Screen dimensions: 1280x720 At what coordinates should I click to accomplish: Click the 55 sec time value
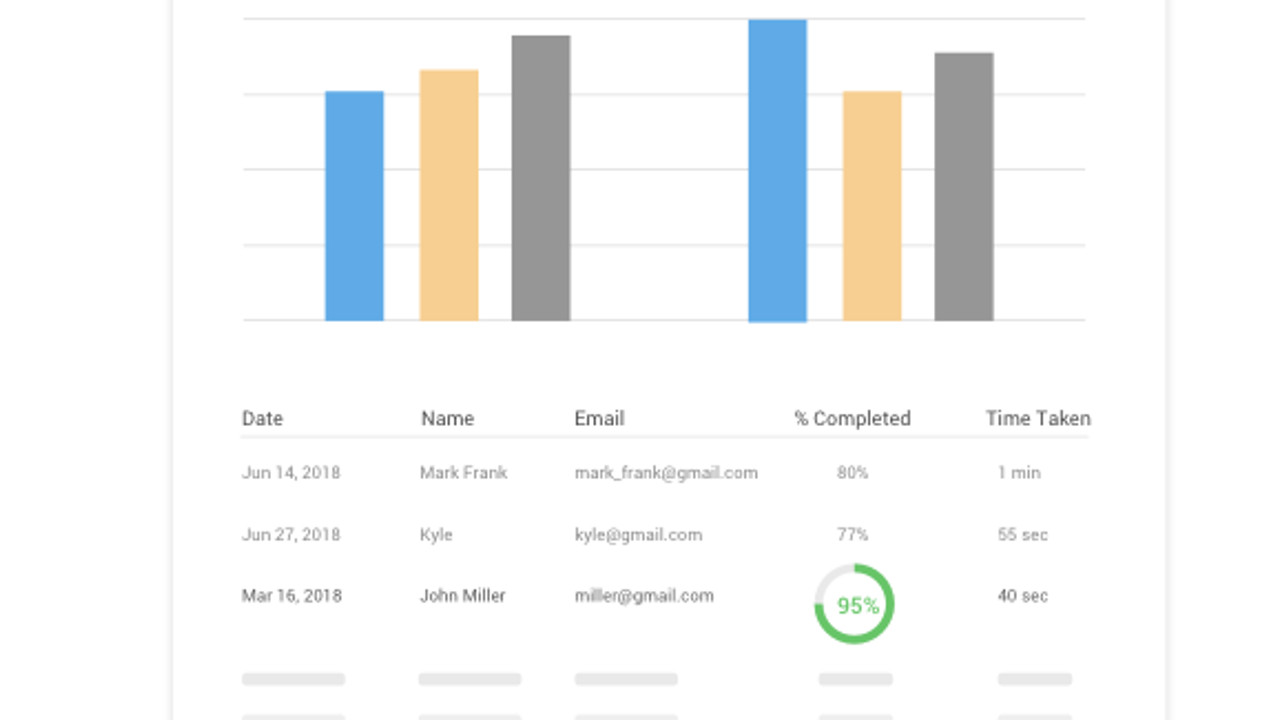pyautogui.click(x=1022, y=535)
